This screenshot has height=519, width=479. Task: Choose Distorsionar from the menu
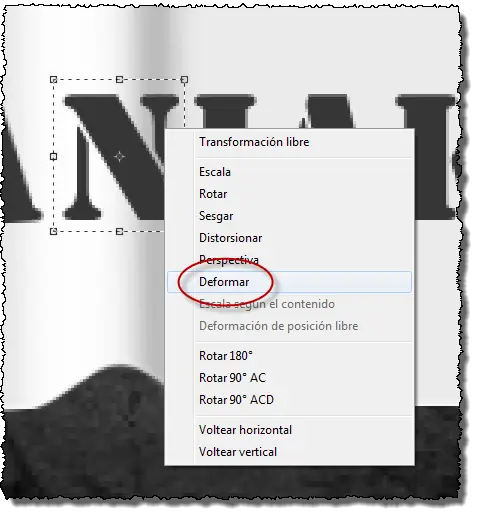[x=289, y=238]
